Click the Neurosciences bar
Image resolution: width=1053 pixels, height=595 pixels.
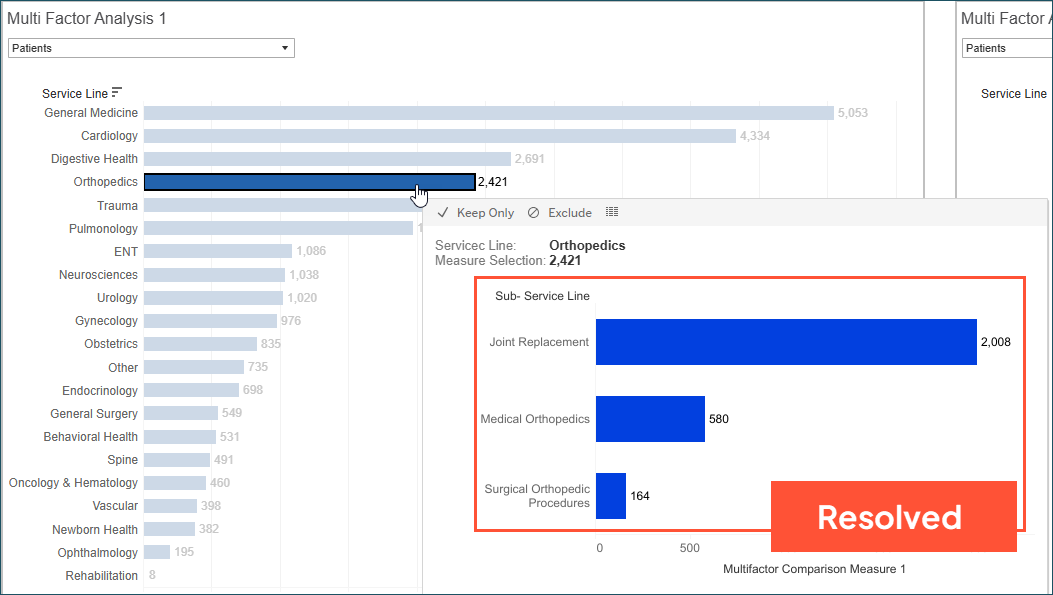point(215,275)
